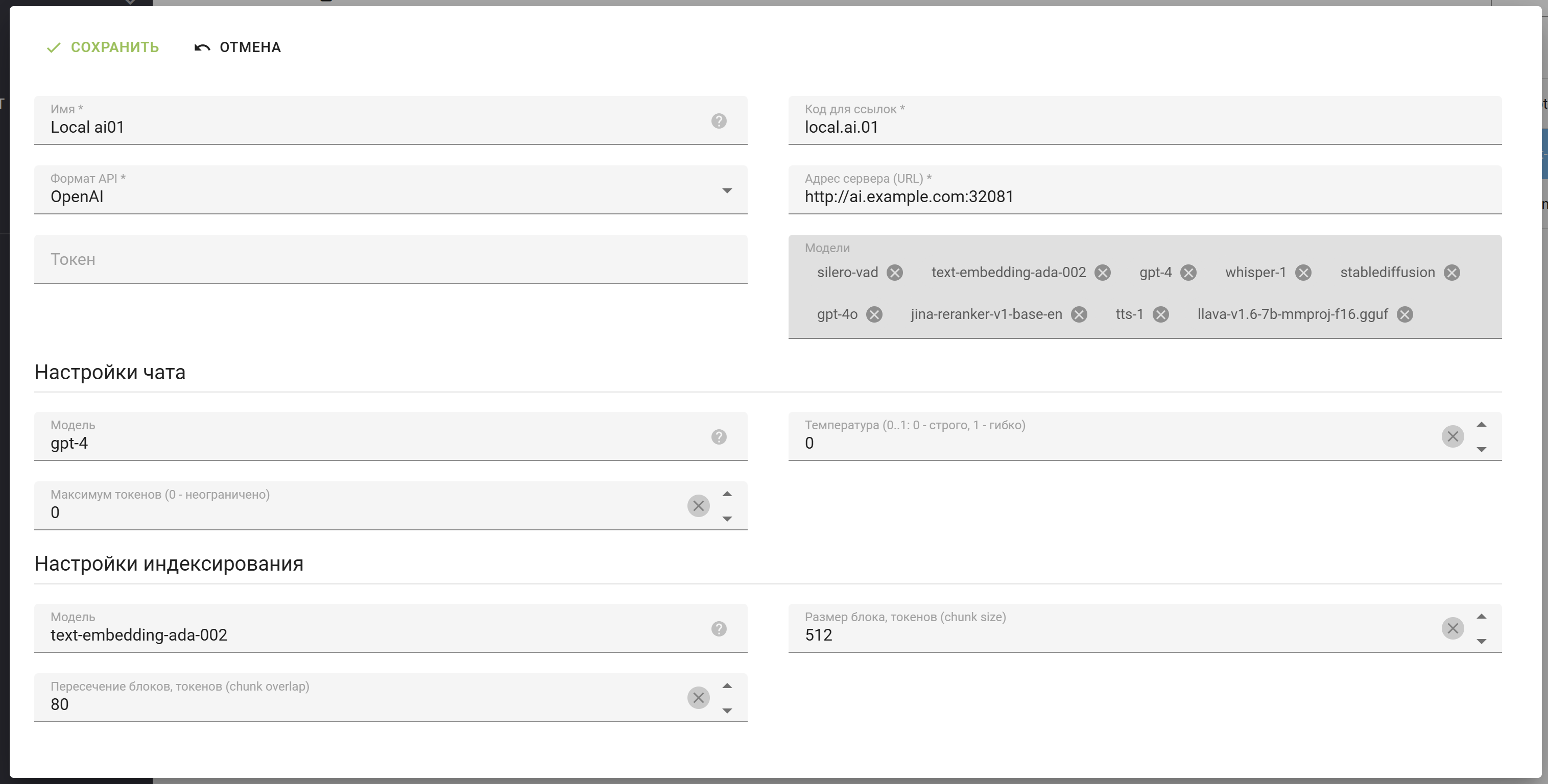Decrease Максимум токенов with down arrow
This screenshot has height=784, width=1548.
(727, 519)
